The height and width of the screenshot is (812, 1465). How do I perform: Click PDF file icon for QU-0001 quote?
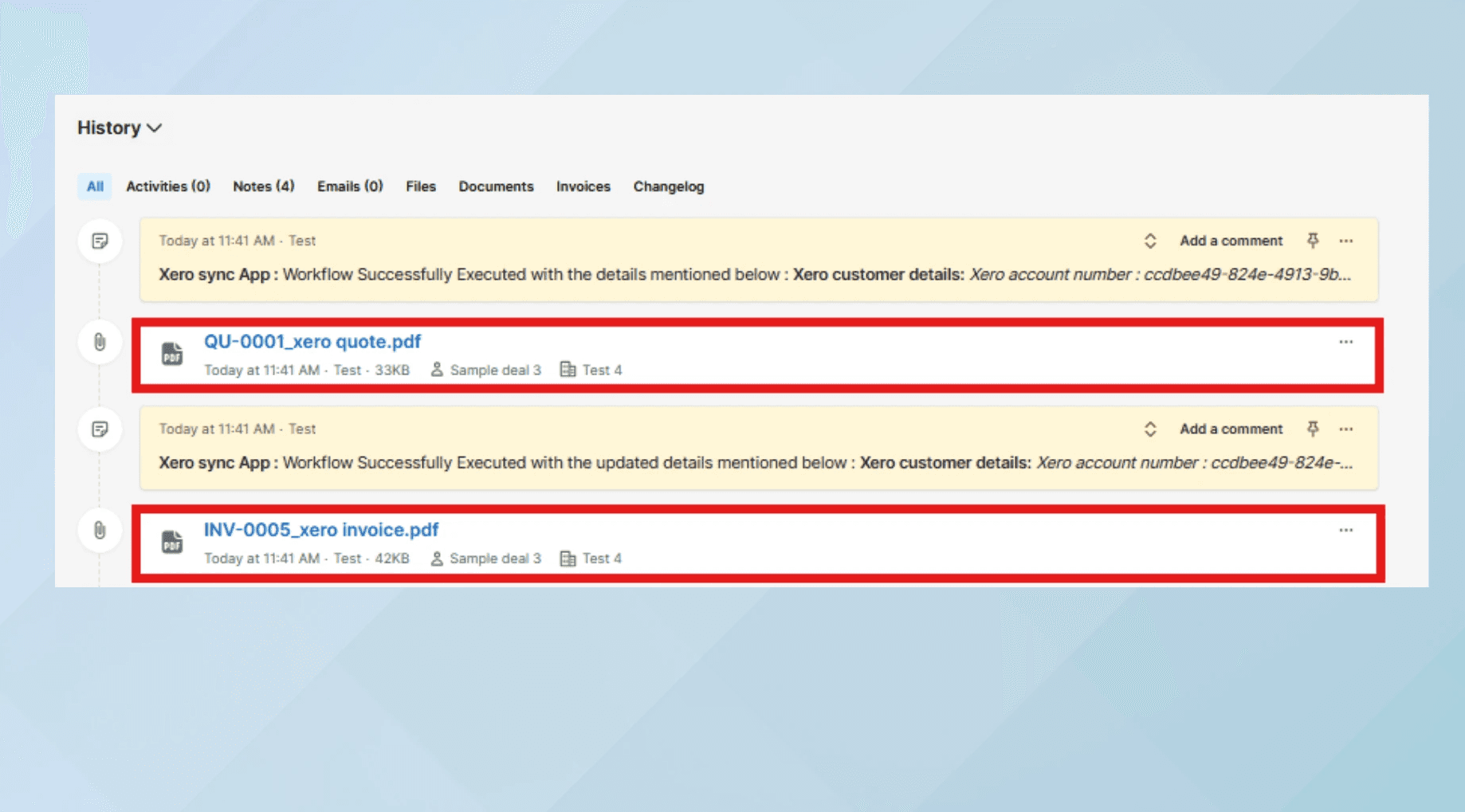[x=172, y=353]
